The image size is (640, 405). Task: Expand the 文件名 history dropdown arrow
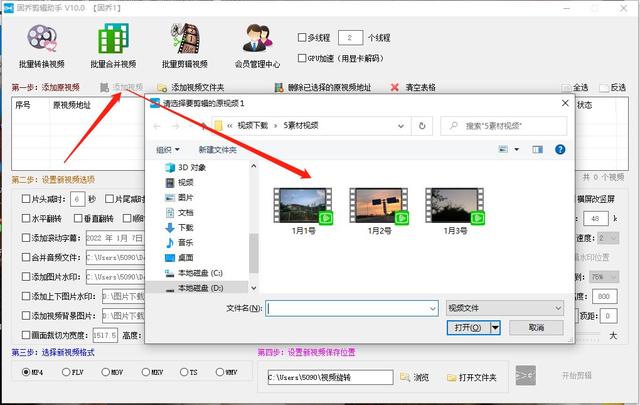pos(433,309)
